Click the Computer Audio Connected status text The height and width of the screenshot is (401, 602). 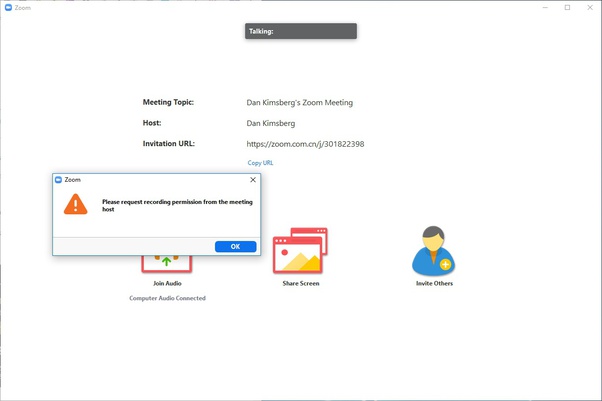click(167, 298)
